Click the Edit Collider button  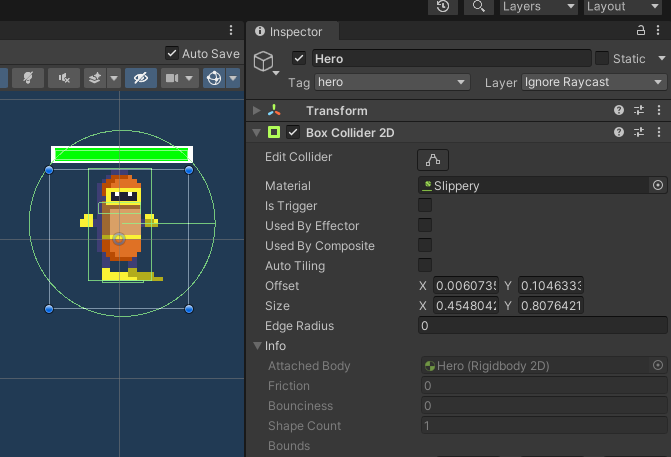[x=433, y=160]
